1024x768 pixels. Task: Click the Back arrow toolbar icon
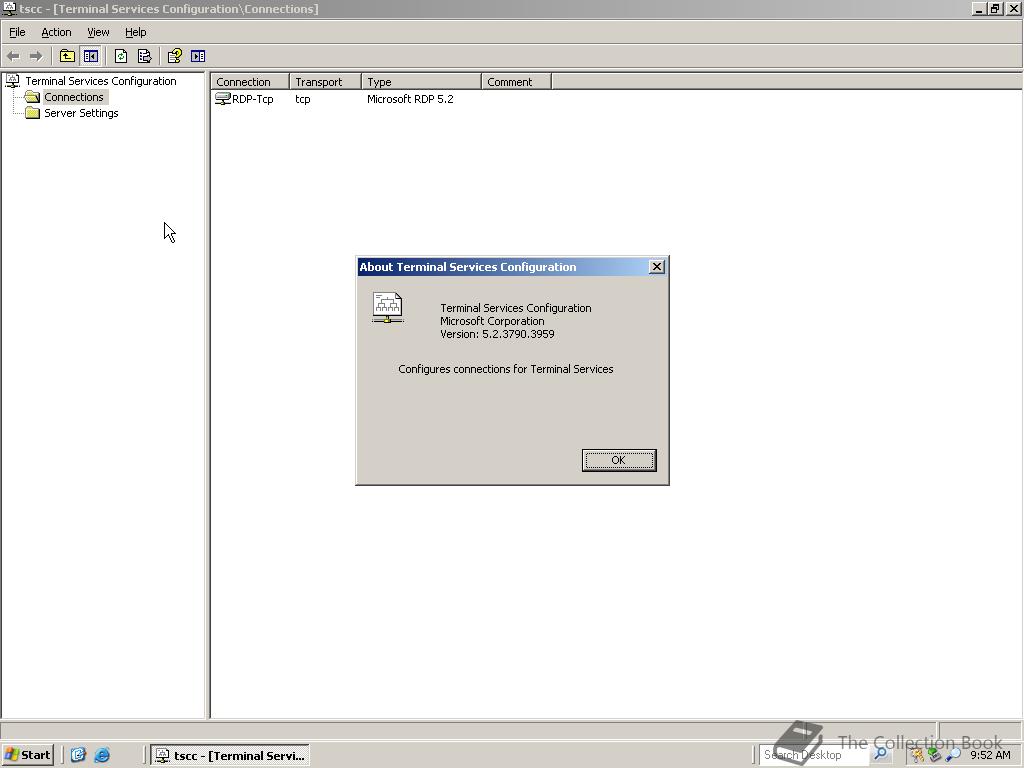coord(13,56)
